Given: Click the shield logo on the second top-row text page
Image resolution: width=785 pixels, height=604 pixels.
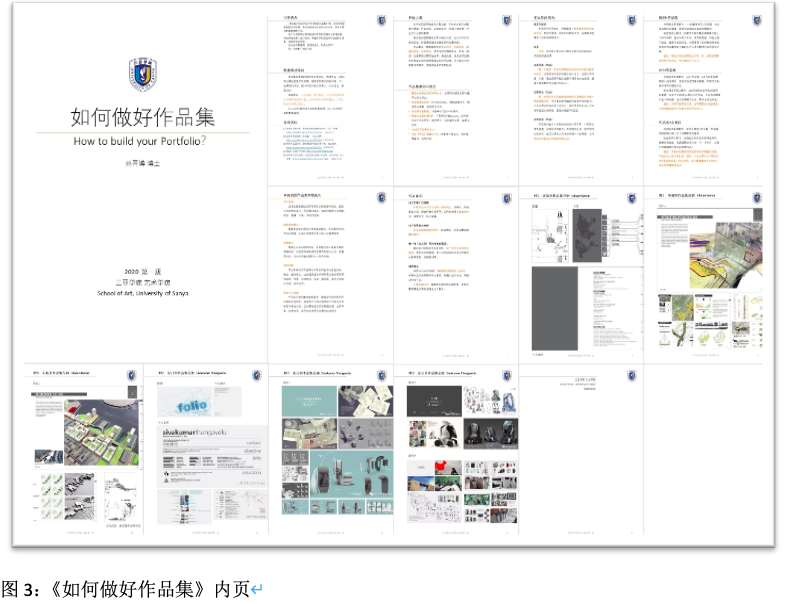Looking at the screenshot, I should click(506, 20).
